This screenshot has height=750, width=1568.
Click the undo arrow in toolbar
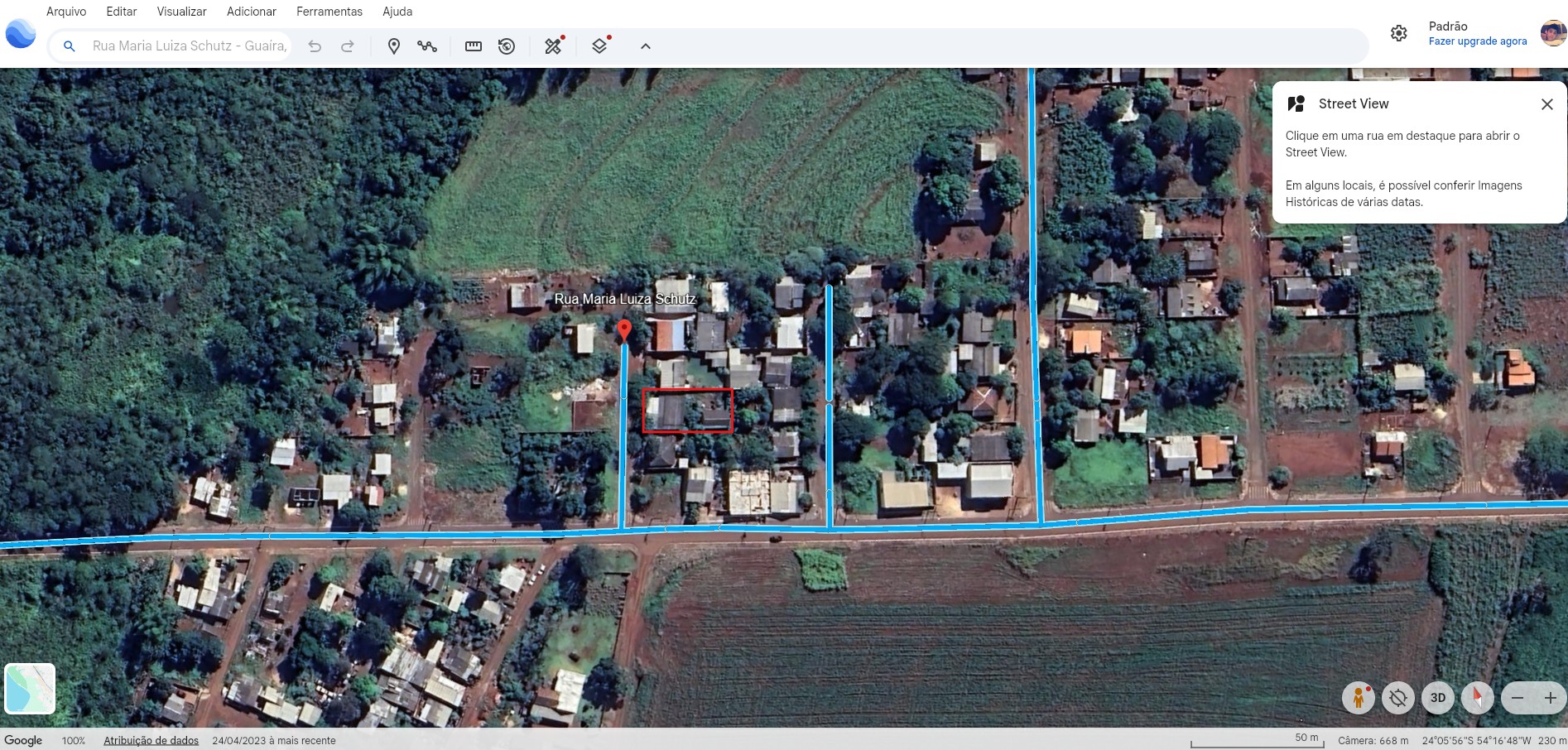coord(315,46)
